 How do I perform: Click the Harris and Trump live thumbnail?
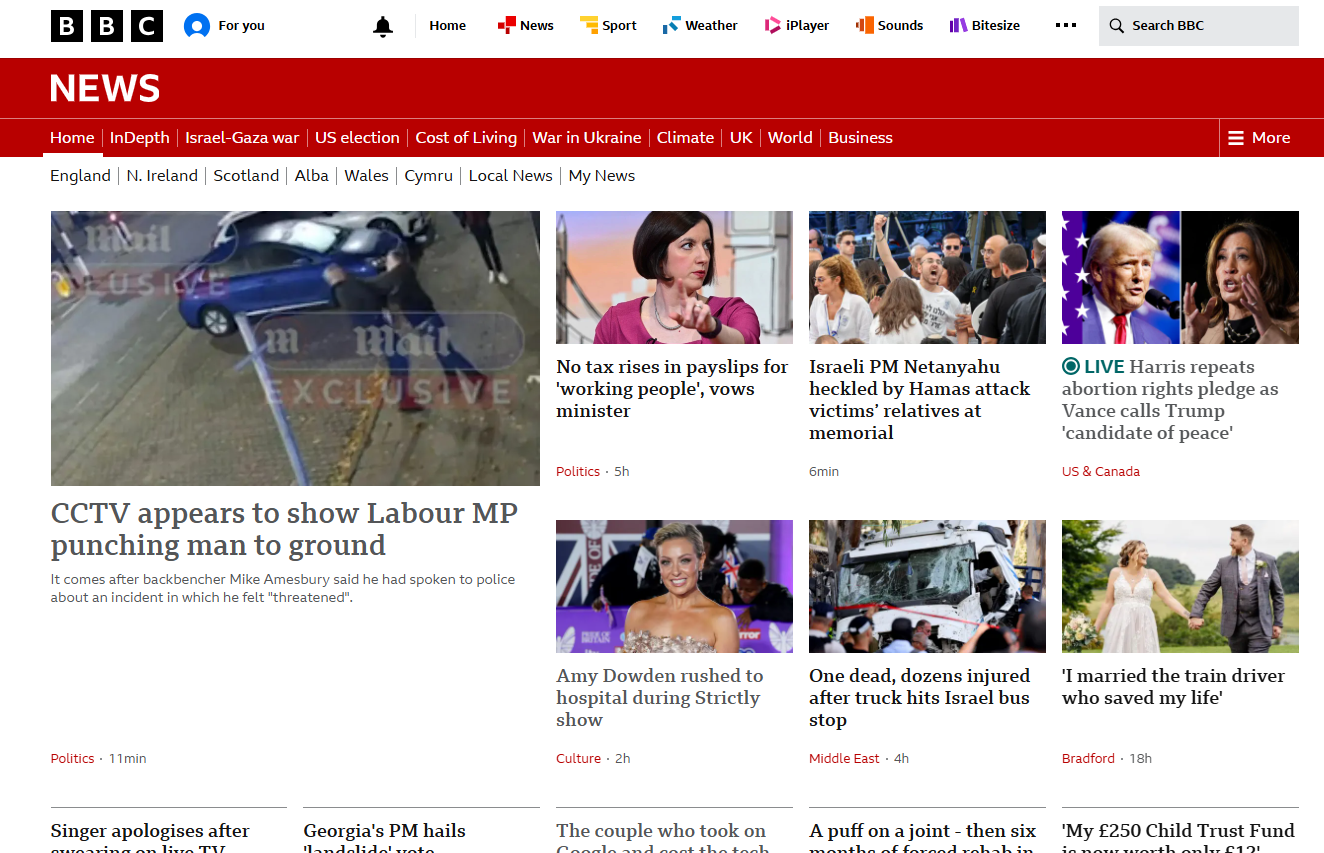pyautogui.click(x=1180, y=277)
